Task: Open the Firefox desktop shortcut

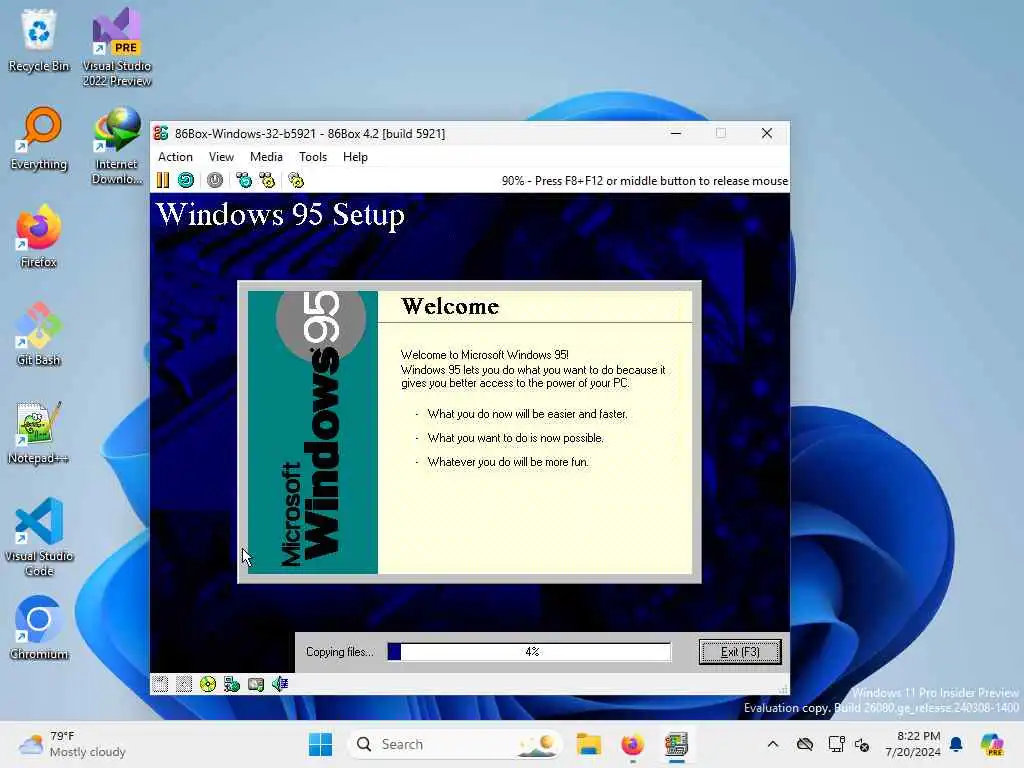Action: [39, 236]
